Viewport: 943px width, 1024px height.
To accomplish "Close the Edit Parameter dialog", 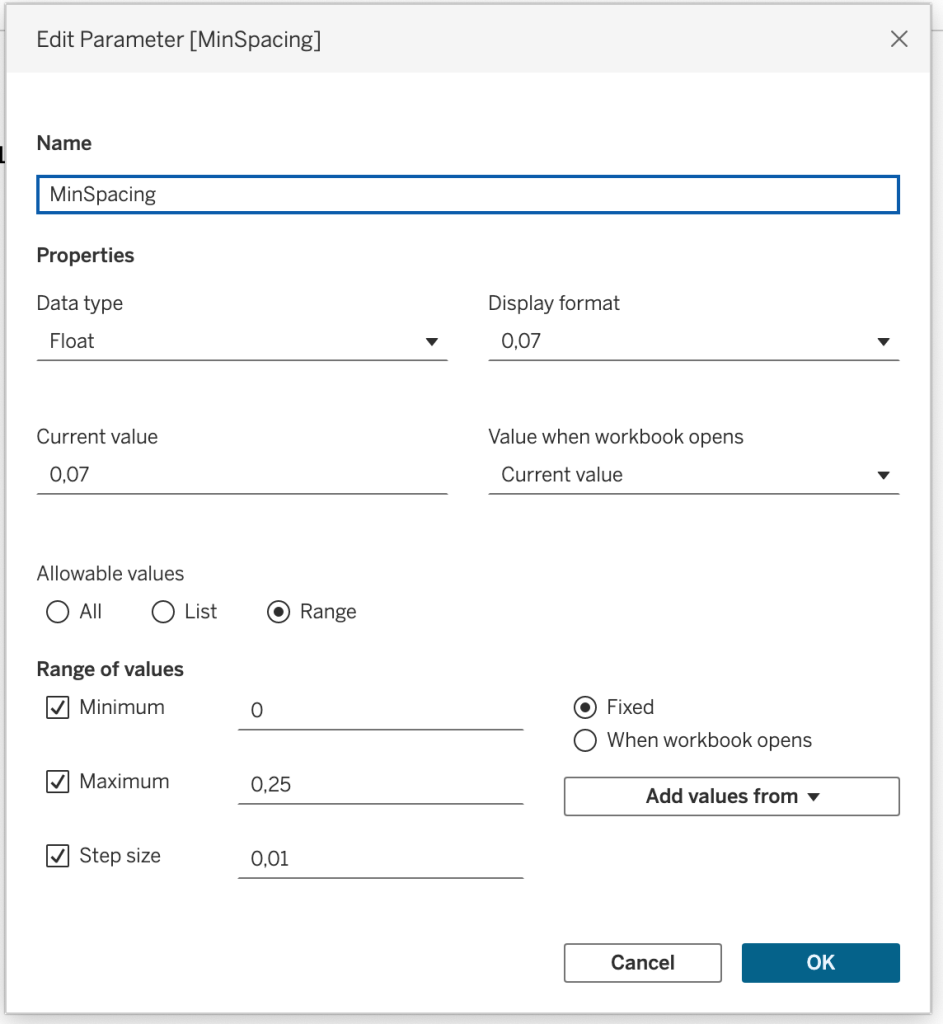I will click(x=898, y=40).
